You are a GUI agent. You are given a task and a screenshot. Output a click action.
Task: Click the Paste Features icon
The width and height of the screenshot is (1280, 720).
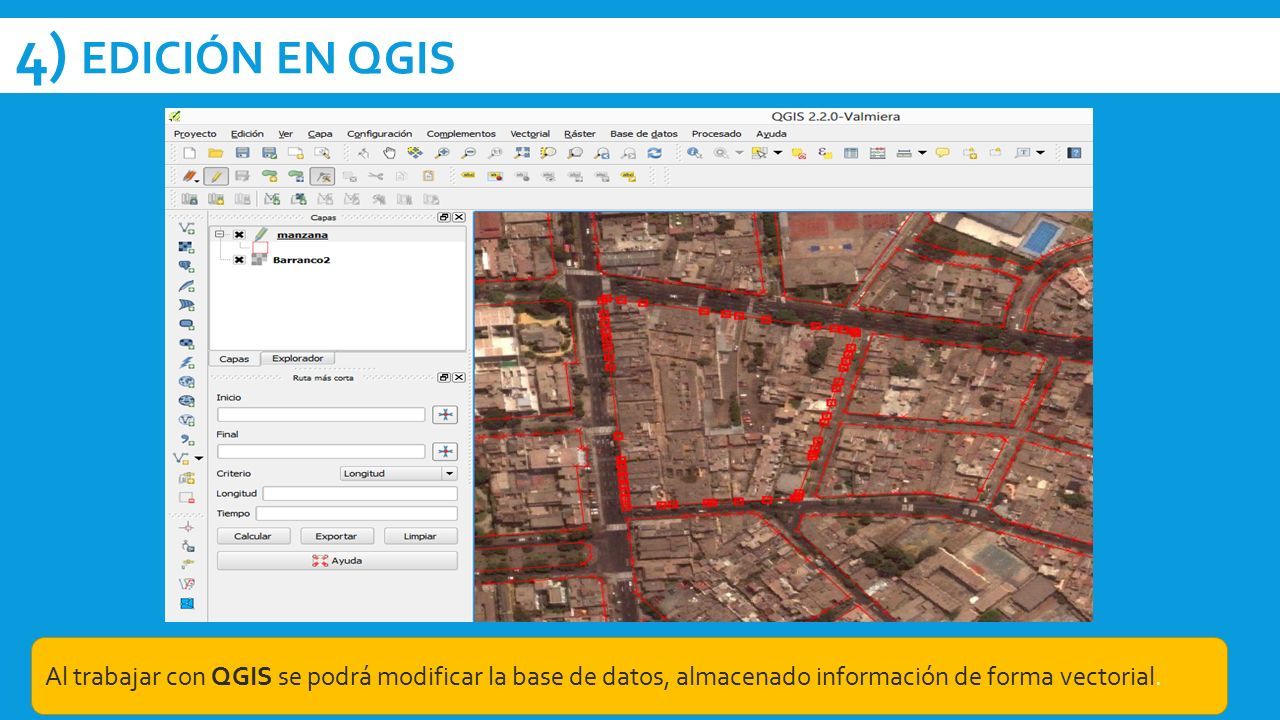coord(428,176)
